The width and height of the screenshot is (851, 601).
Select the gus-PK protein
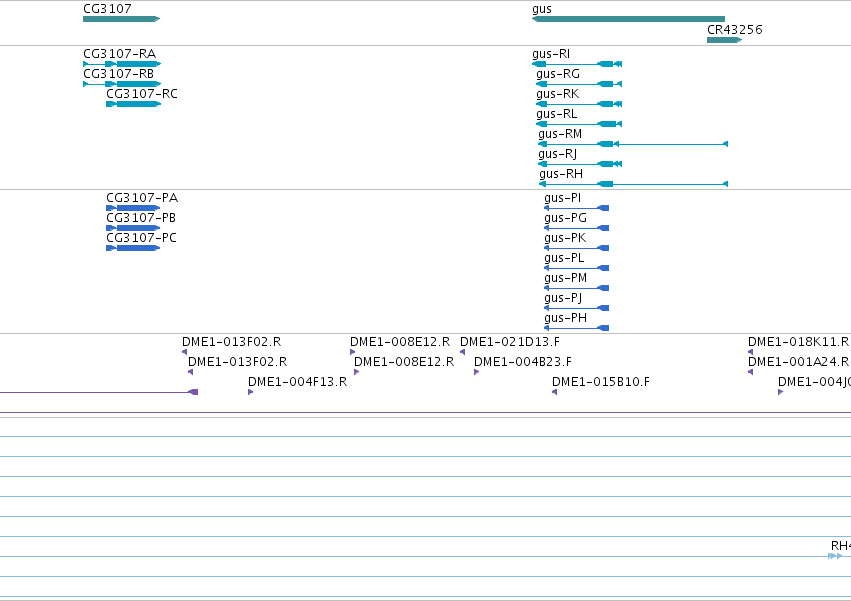click(576, 248)
